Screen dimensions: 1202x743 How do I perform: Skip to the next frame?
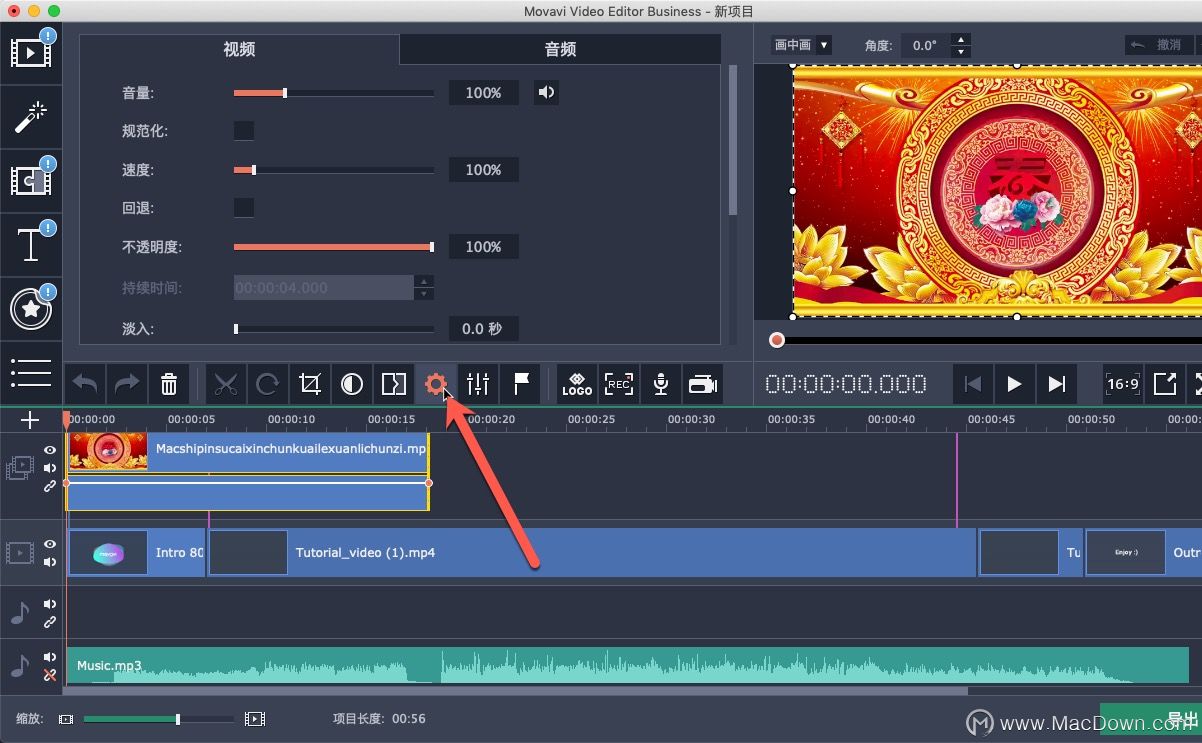1056,384
